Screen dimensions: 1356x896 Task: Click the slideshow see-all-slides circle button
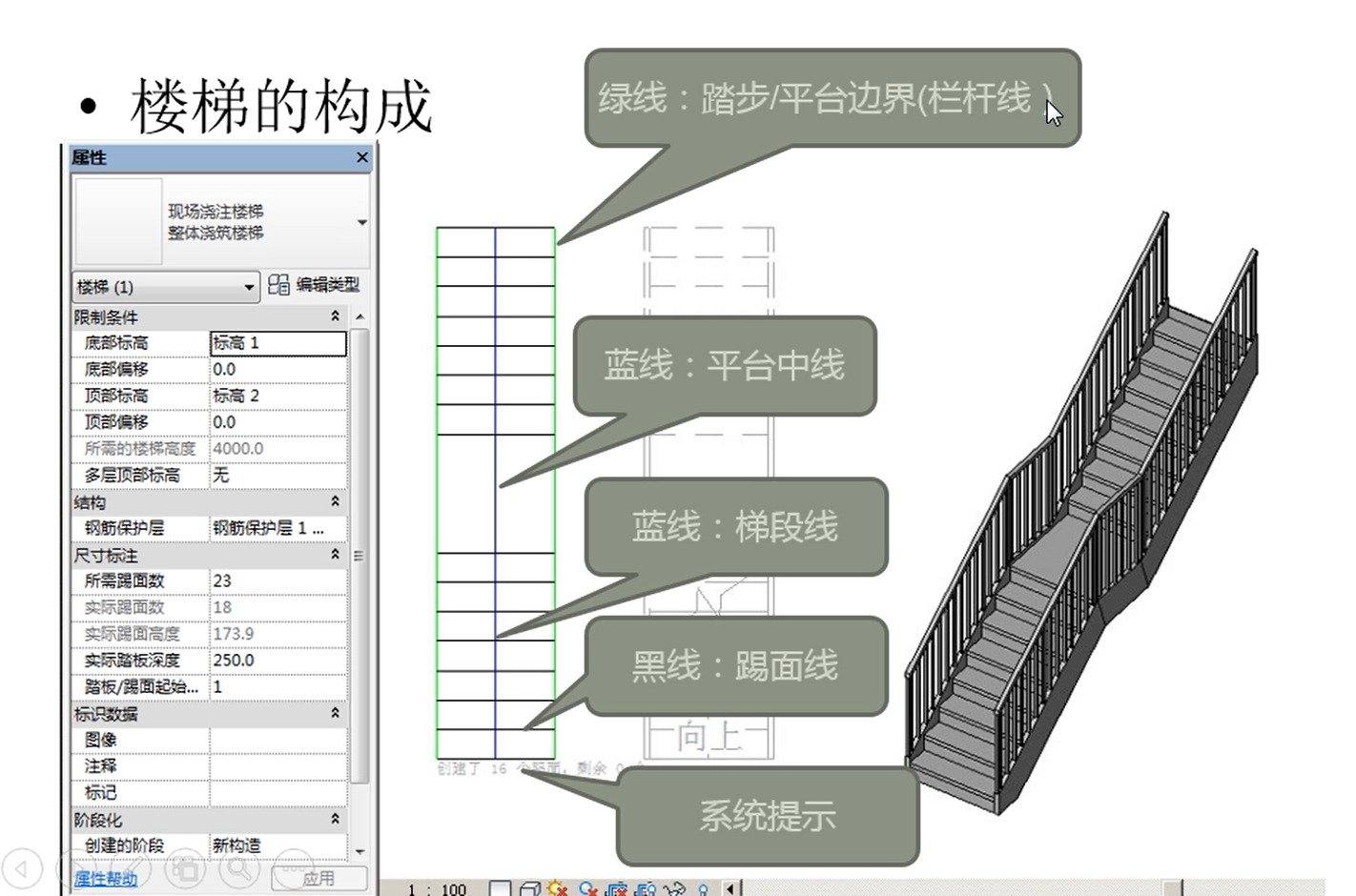185,868
